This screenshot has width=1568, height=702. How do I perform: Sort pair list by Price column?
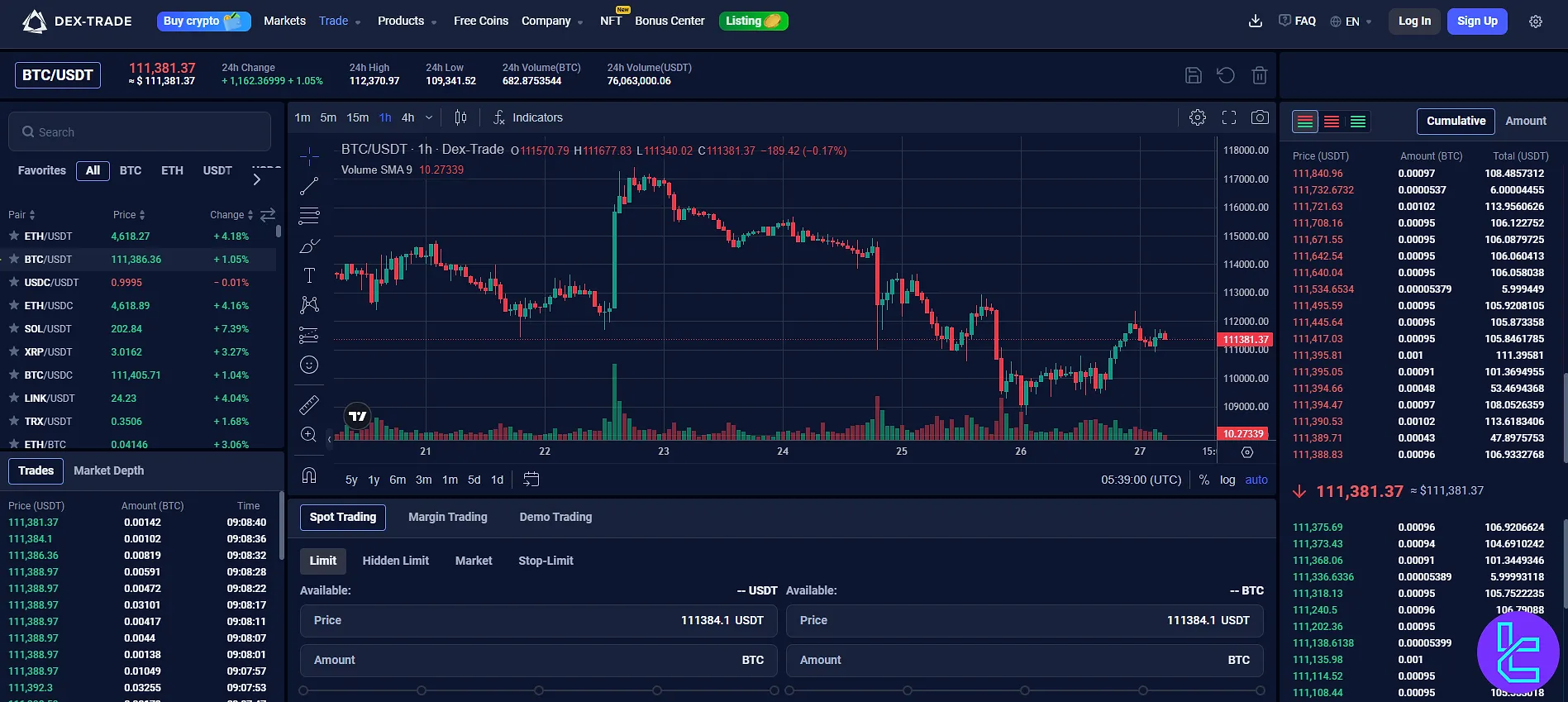(x=129, y=215)
